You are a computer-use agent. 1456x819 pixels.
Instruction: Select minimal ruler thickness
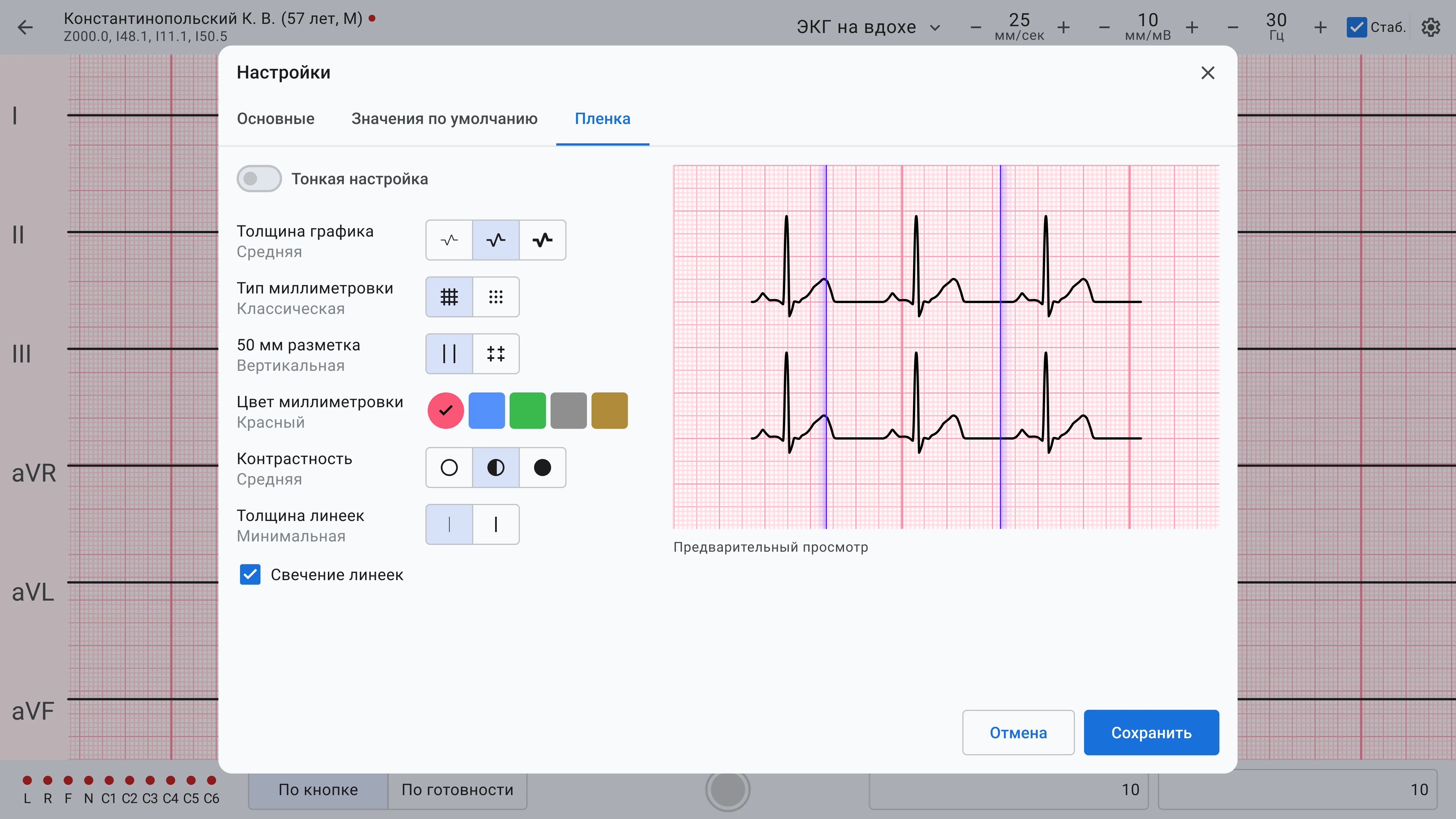449,524
